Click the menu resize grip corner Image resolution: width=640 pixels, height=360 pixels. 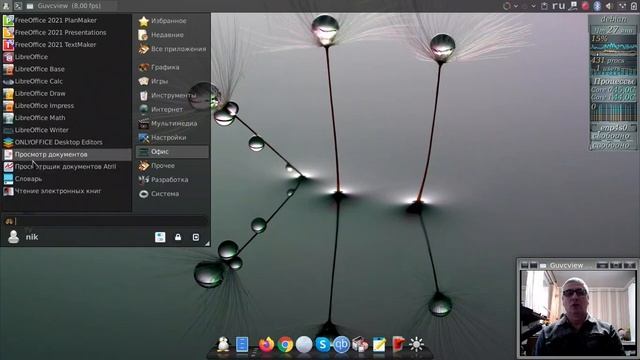click(x=207, y=243)
